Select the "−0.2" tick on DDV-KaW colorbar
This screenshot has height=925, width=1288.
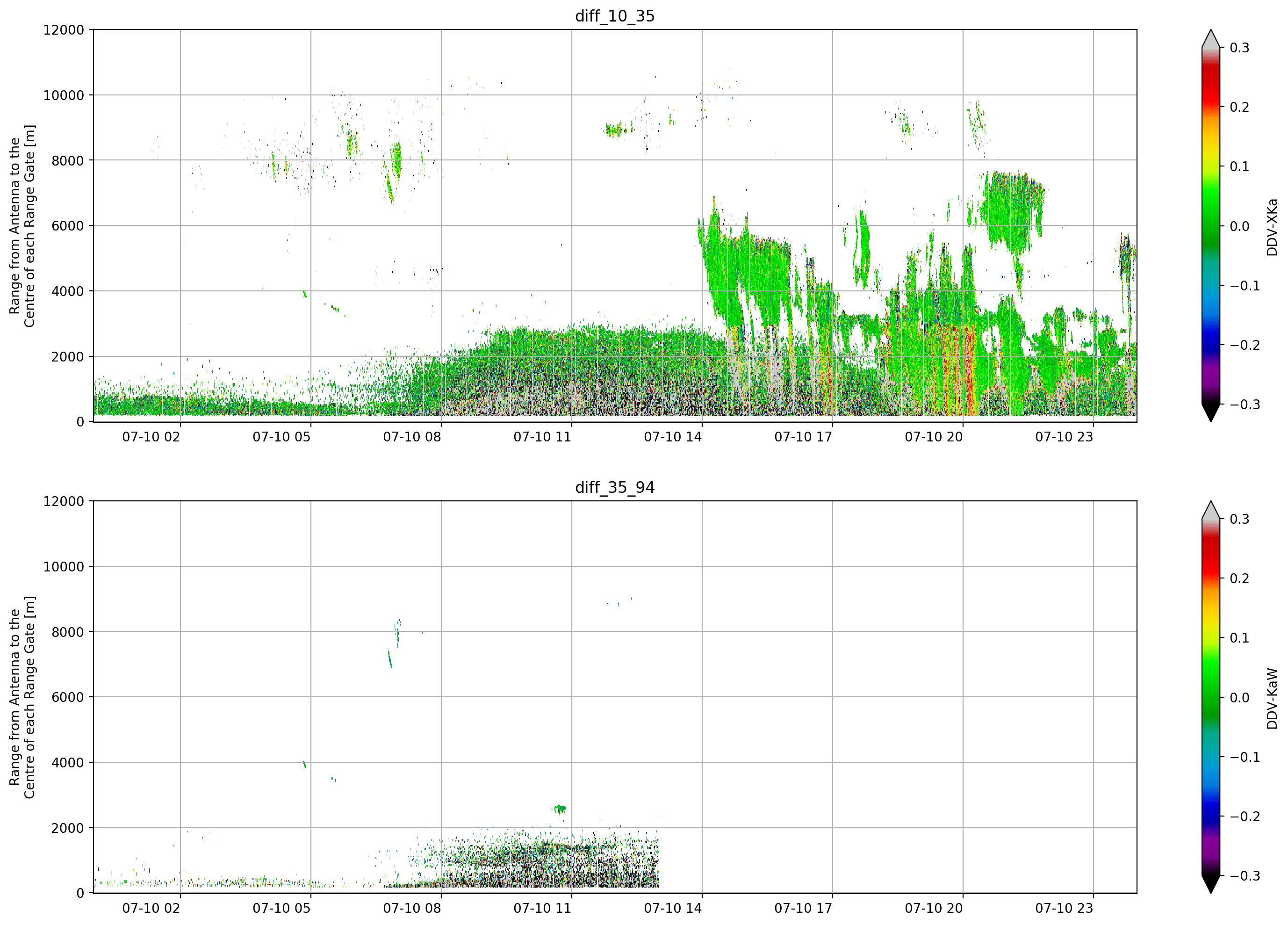pyautogui.click(x=1244, y=817)
